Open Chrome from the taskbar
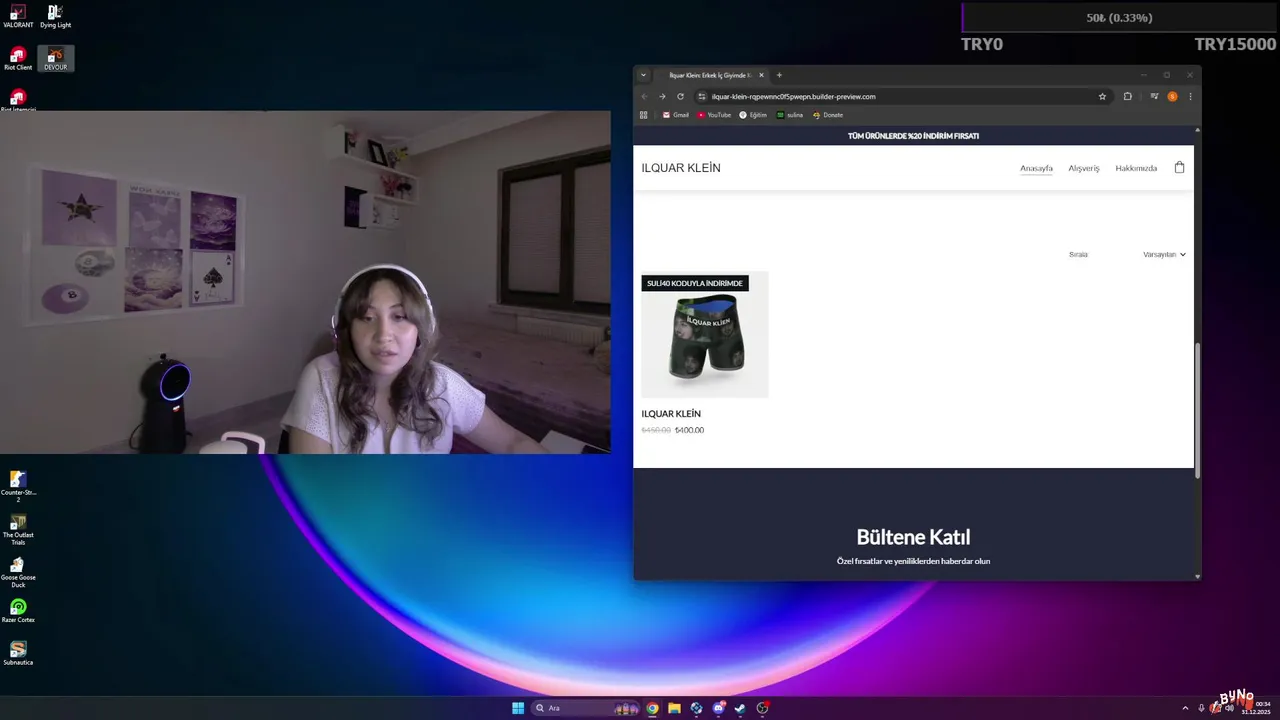This screenshot has height=720, width=1280. (x=652, y=708)
